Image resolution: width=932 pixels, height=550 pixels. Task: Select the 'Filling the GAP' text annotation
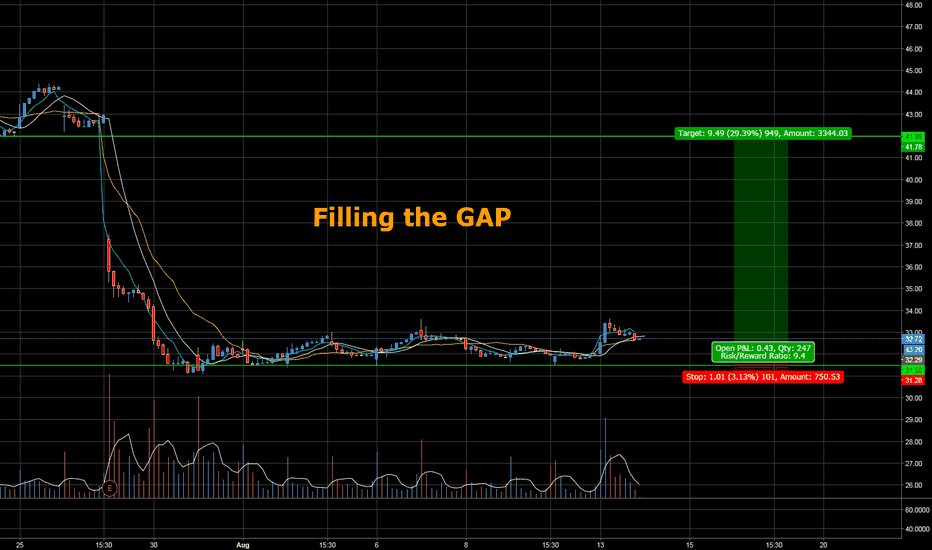point(412,217)
